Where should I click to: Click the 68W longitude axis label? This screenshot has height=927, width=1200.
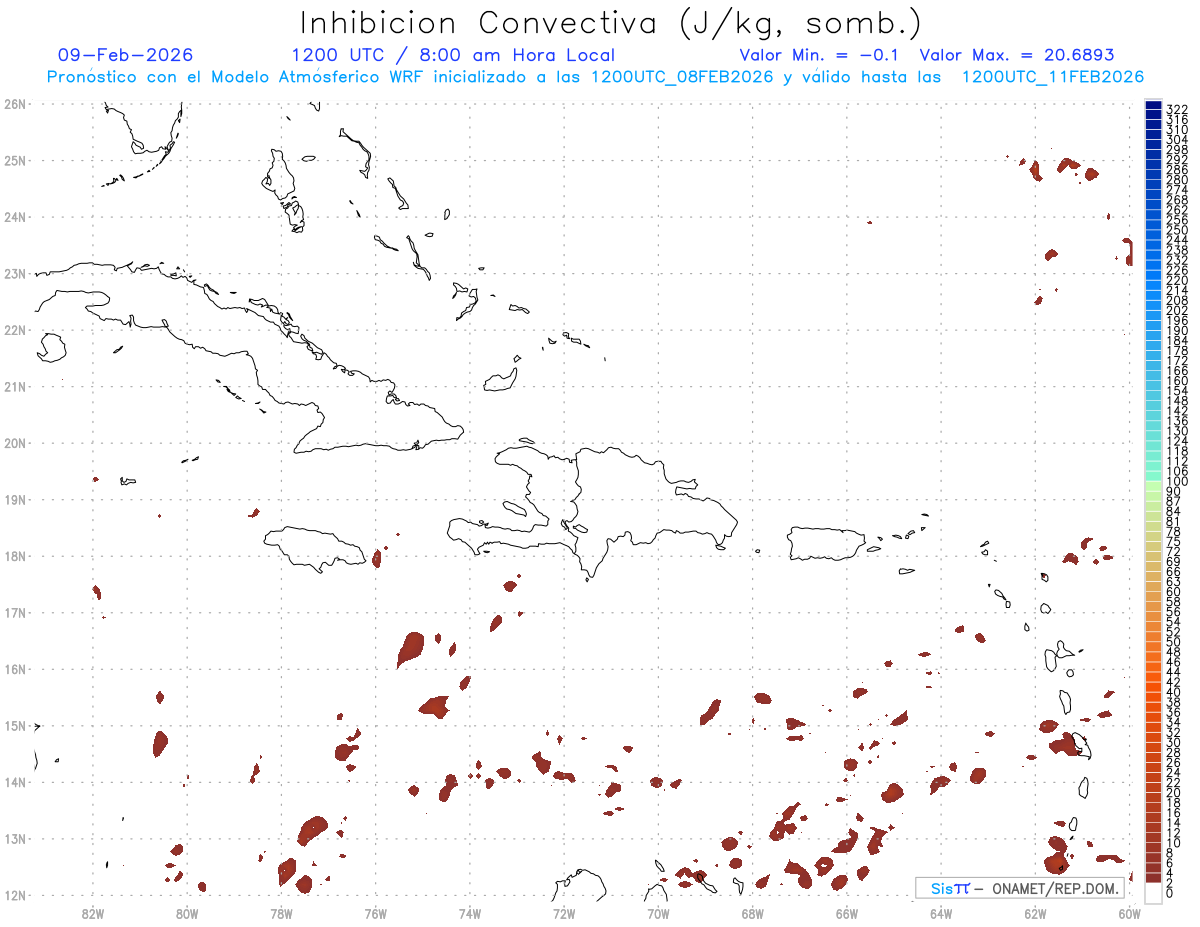click(752, 912)
